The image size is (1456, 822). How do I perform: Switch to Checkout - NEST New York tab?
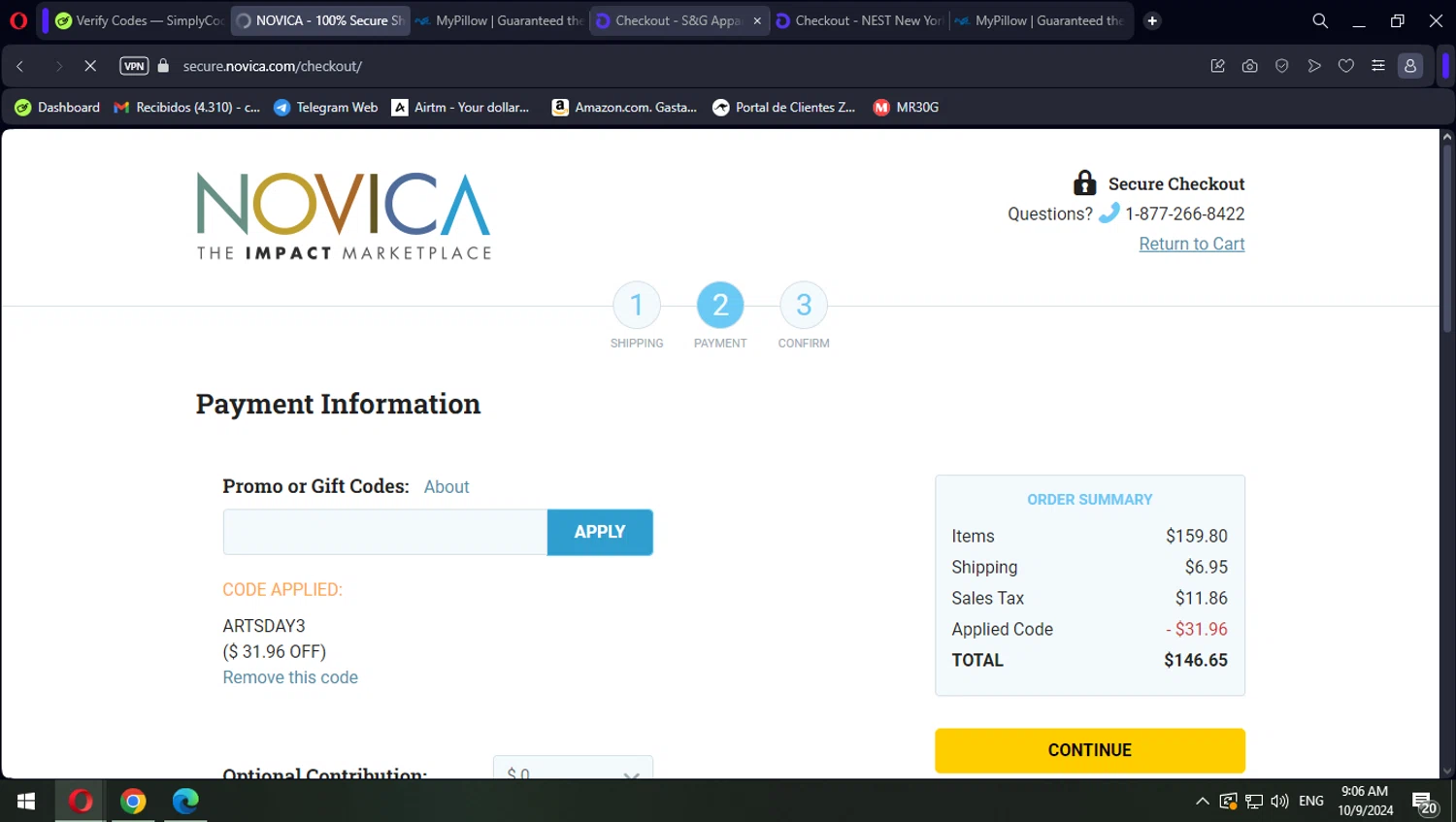(x=858, y=20)
